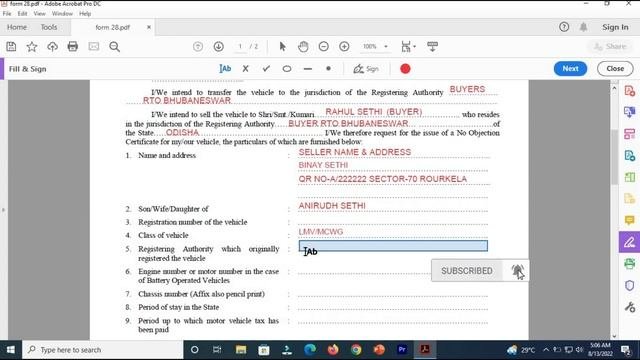Click the scrollbar up arrow
Image resolution: width=640 pixels, height=360 pixels.
[x=614, y=88]
